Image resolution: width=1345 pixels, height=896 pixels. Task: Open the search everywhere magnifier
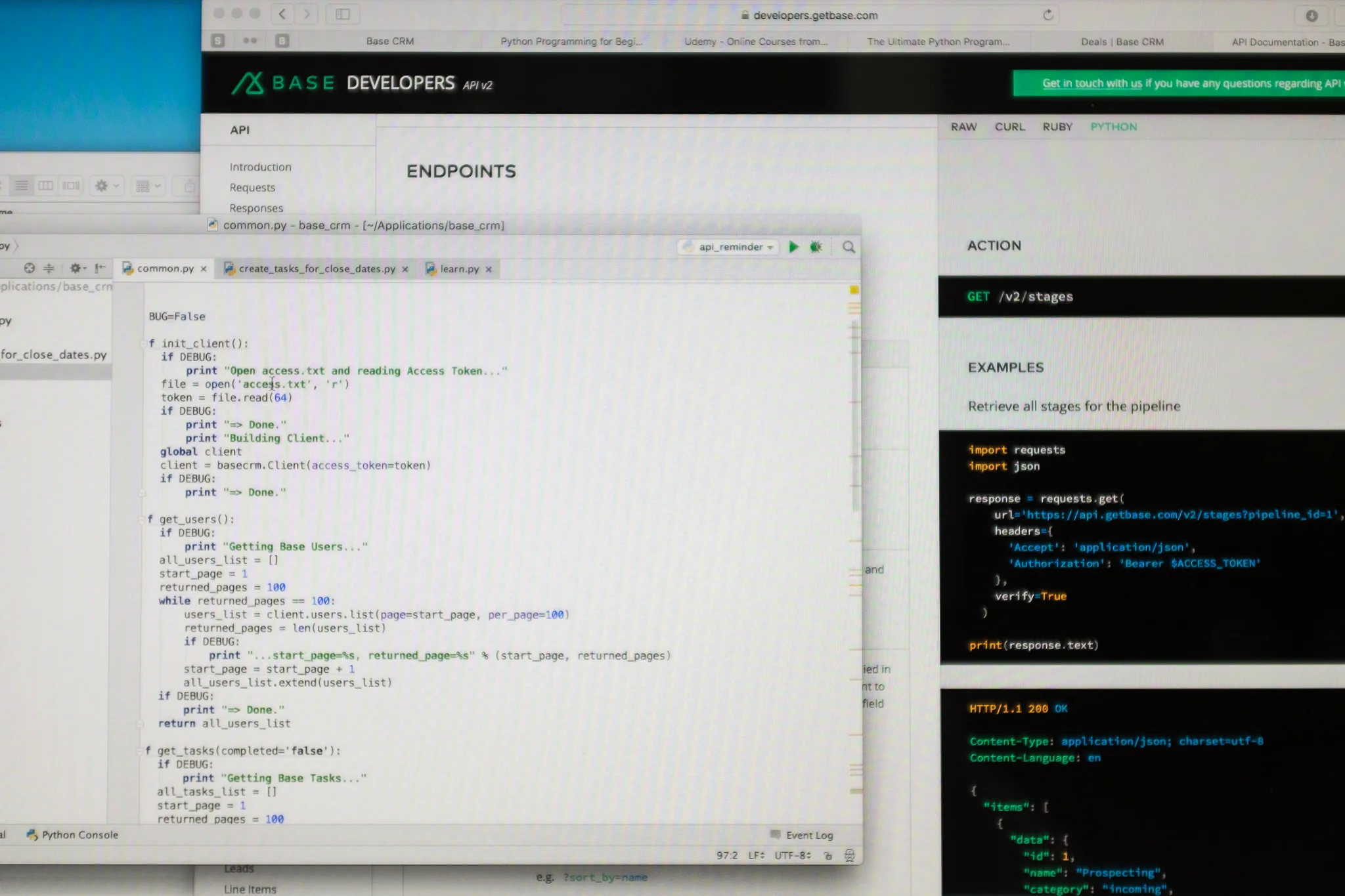click(849, 247)
